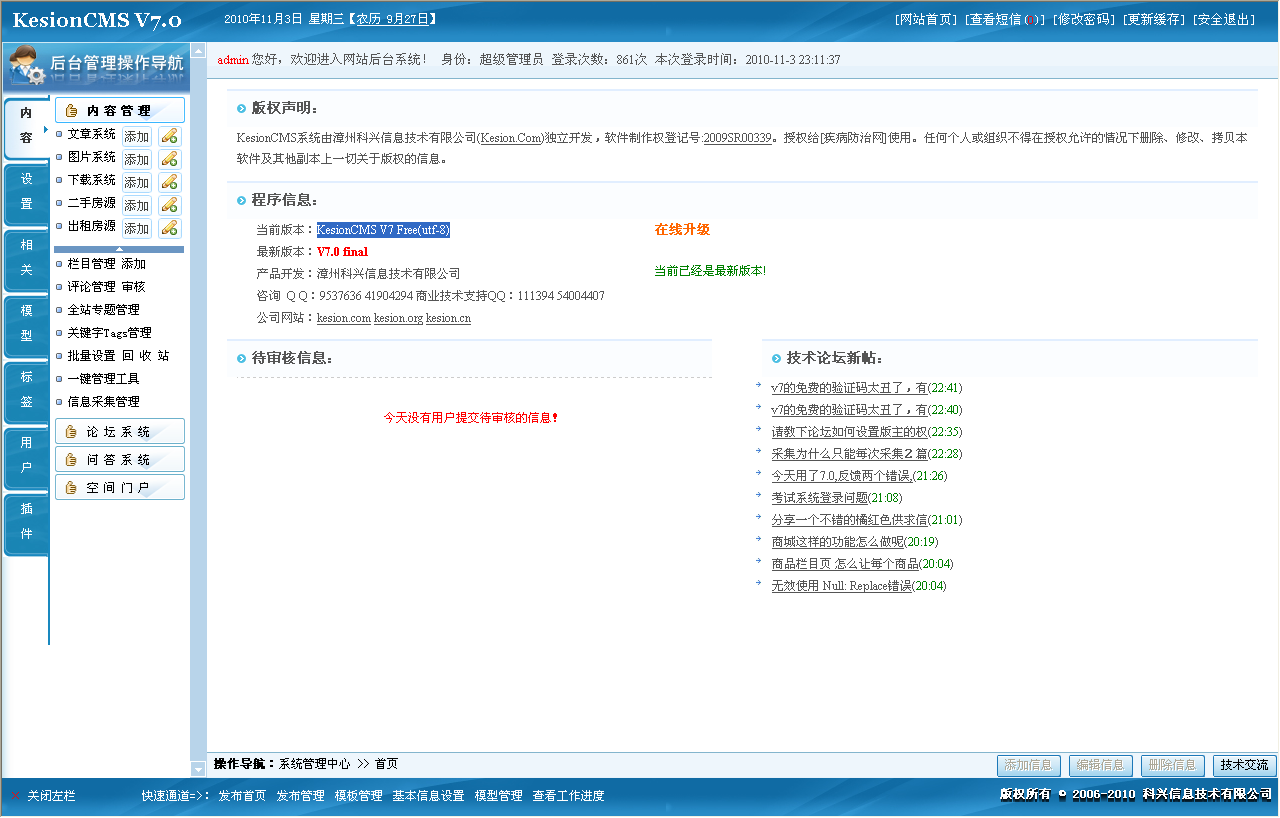The width and height of the screenshot is (1280, 818).
Task: Click 发布首页 in the quick channel bar
Action: (242, 796)
